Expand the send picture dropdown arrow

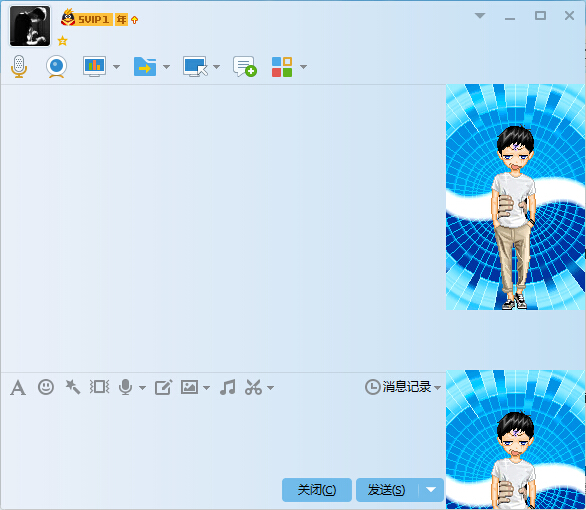pyautogui.click(x=206, y=388)
